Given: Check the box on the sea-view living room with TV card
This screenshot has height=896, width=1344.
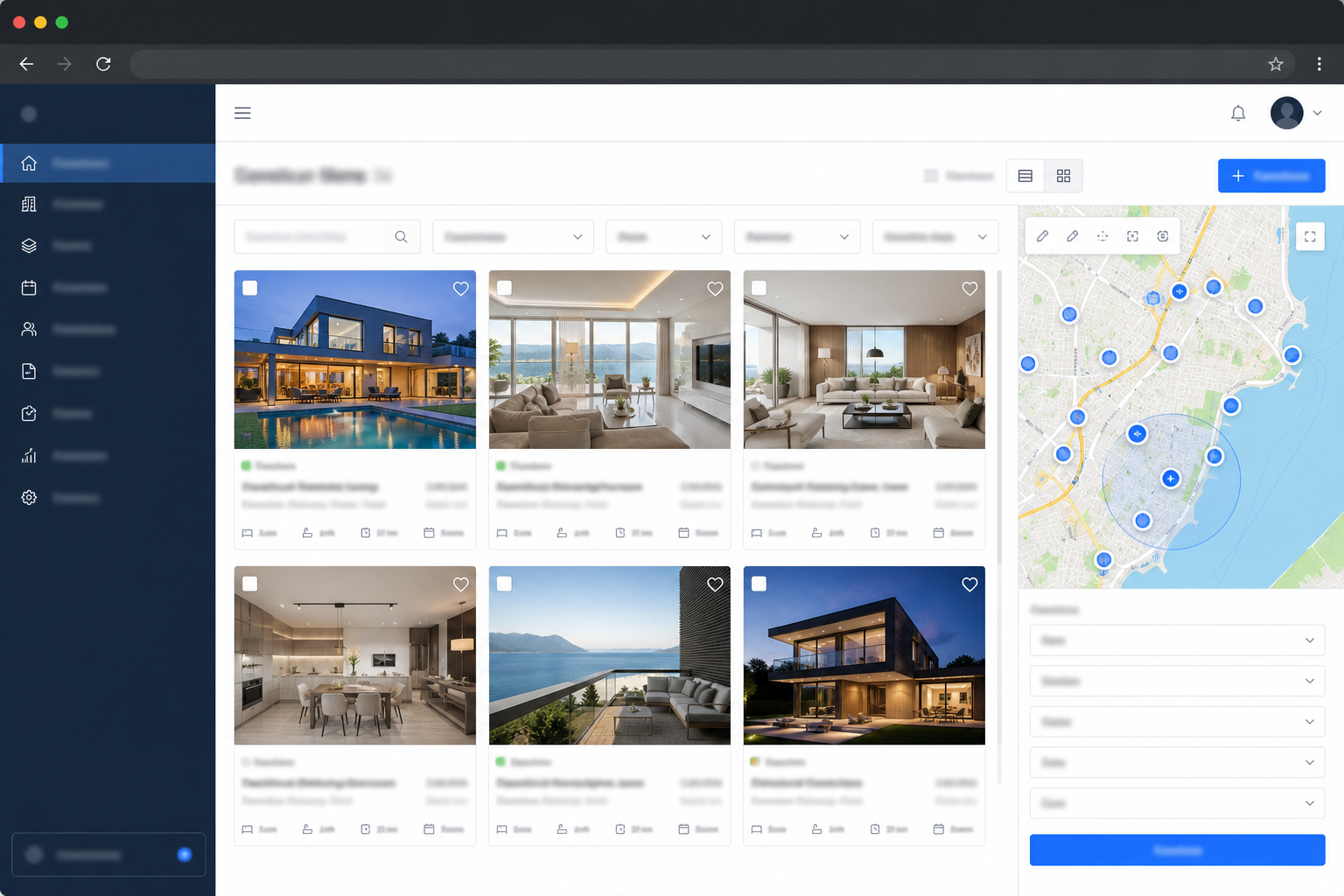Looking at the screenshot, I should tap(505, 288).
